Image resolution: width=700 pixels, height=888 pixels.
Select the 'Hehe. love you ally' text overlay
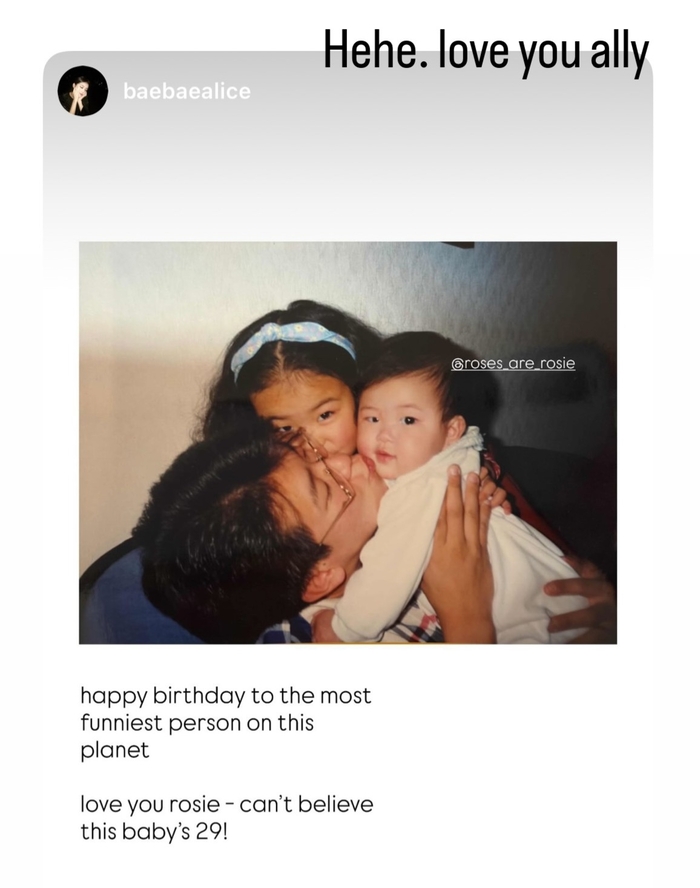tap(486, 49)
